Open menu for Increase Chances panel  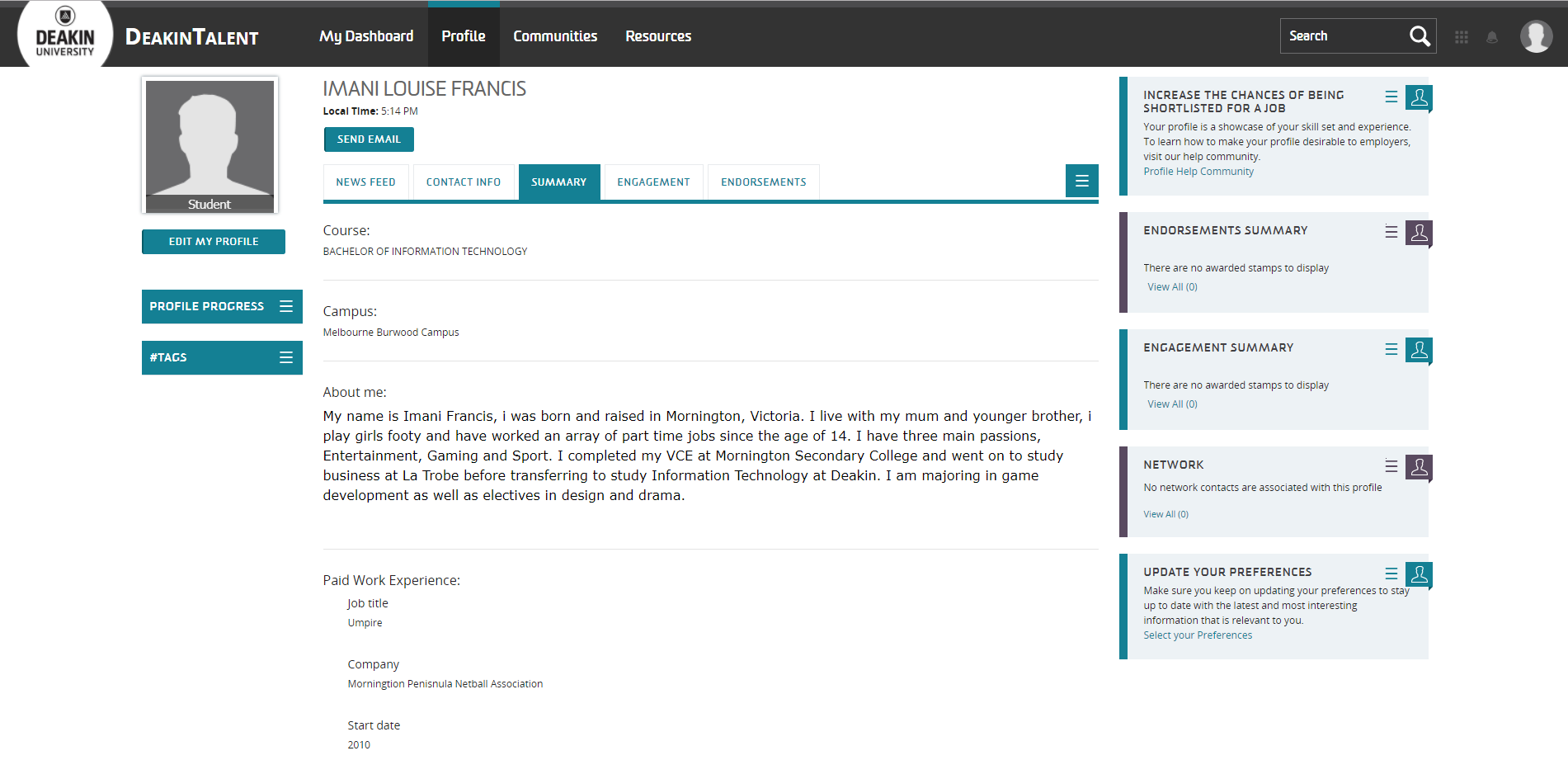pyautogui.click(x=1391, y=97)
